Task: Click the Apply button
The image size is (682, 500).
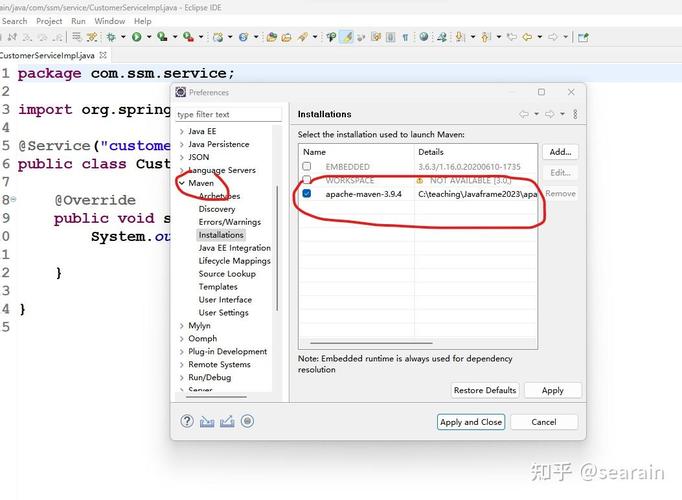Action: (552, 390)
